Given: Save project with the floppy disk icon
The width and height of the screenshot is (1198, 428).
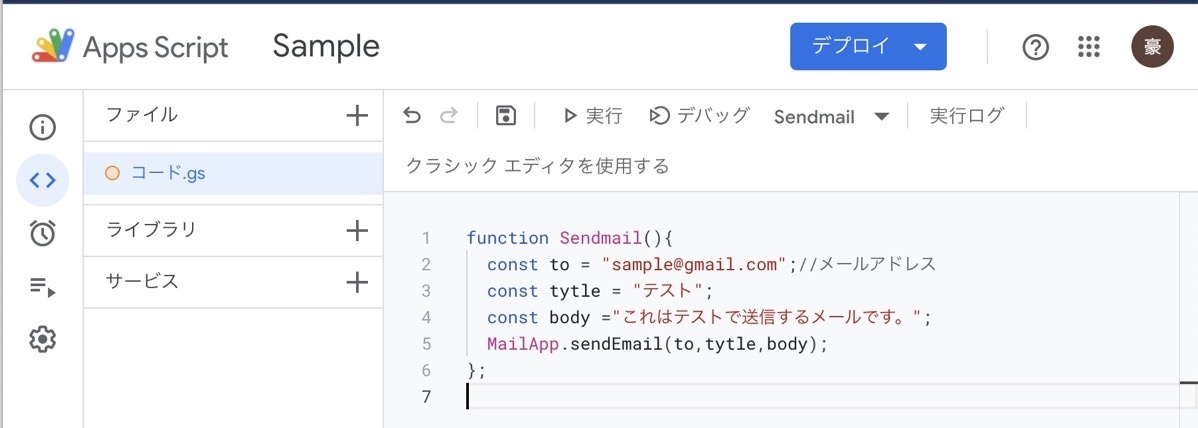Looking at the screenshot, I should point(506,116).
